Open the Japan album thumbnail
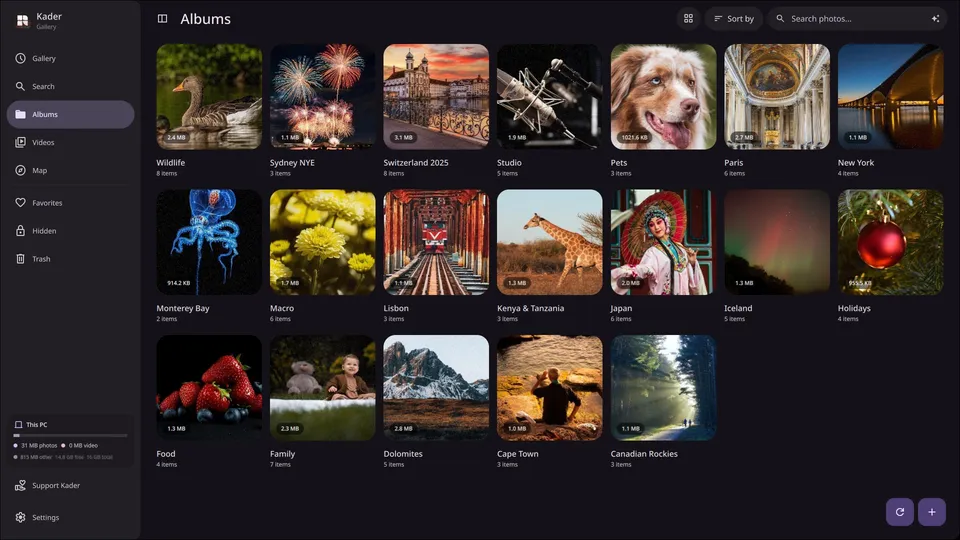This screenshot has height=540, width=960. 663,242
